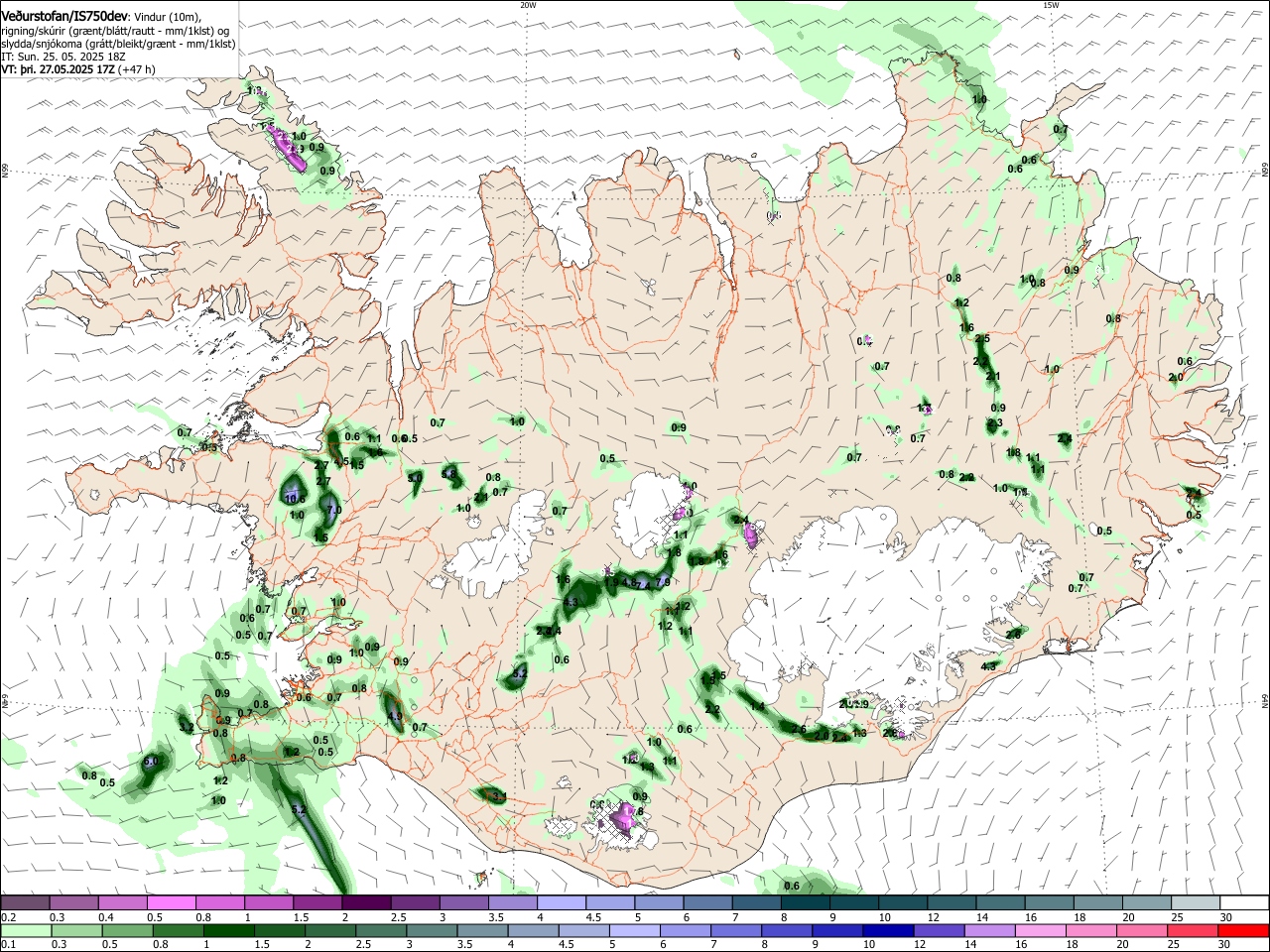
Task: Click the '4.9' precipitation value on the map
Action: point(395,716)
